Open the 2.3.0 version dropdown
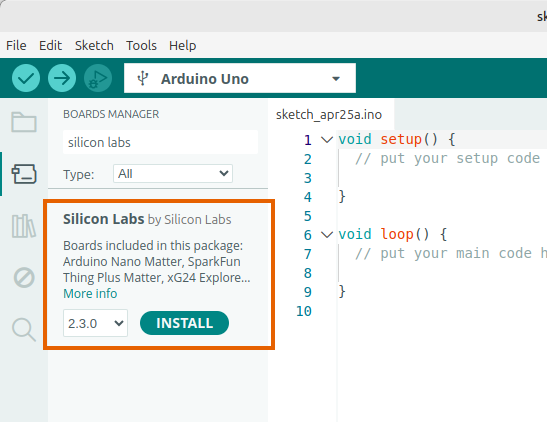The width and height of the screenshot is (547, 422). pyautogui.click(x=95, y=323)
